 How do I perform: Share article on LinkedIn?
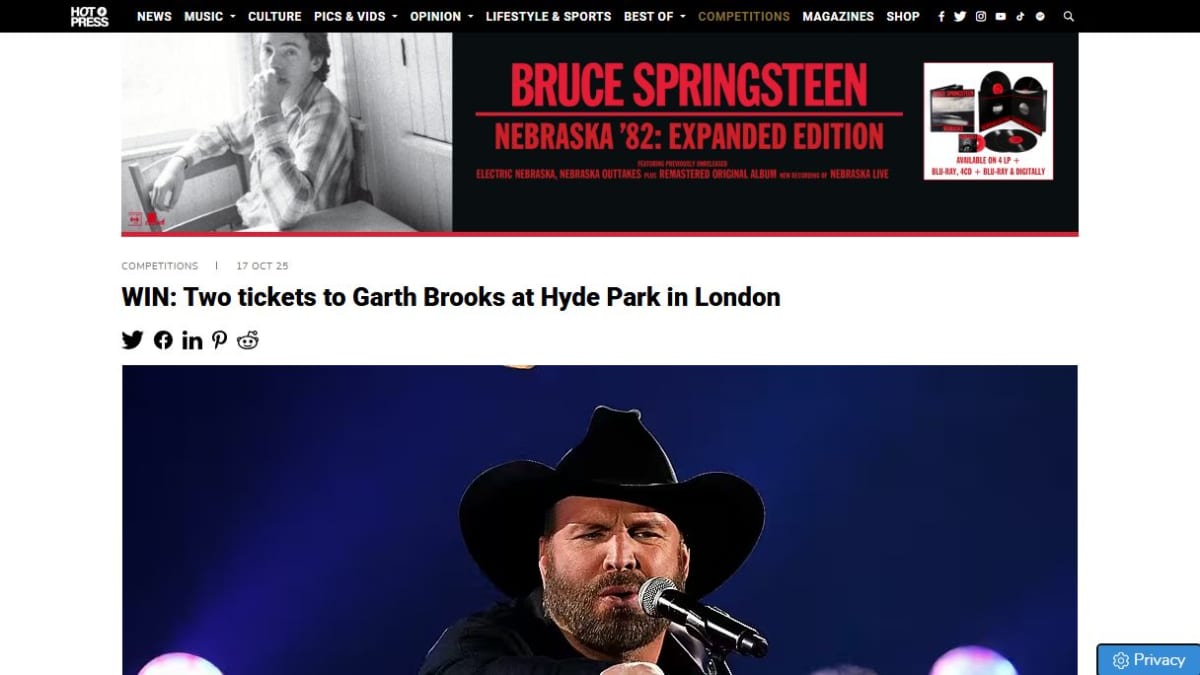tap(192, 340)
